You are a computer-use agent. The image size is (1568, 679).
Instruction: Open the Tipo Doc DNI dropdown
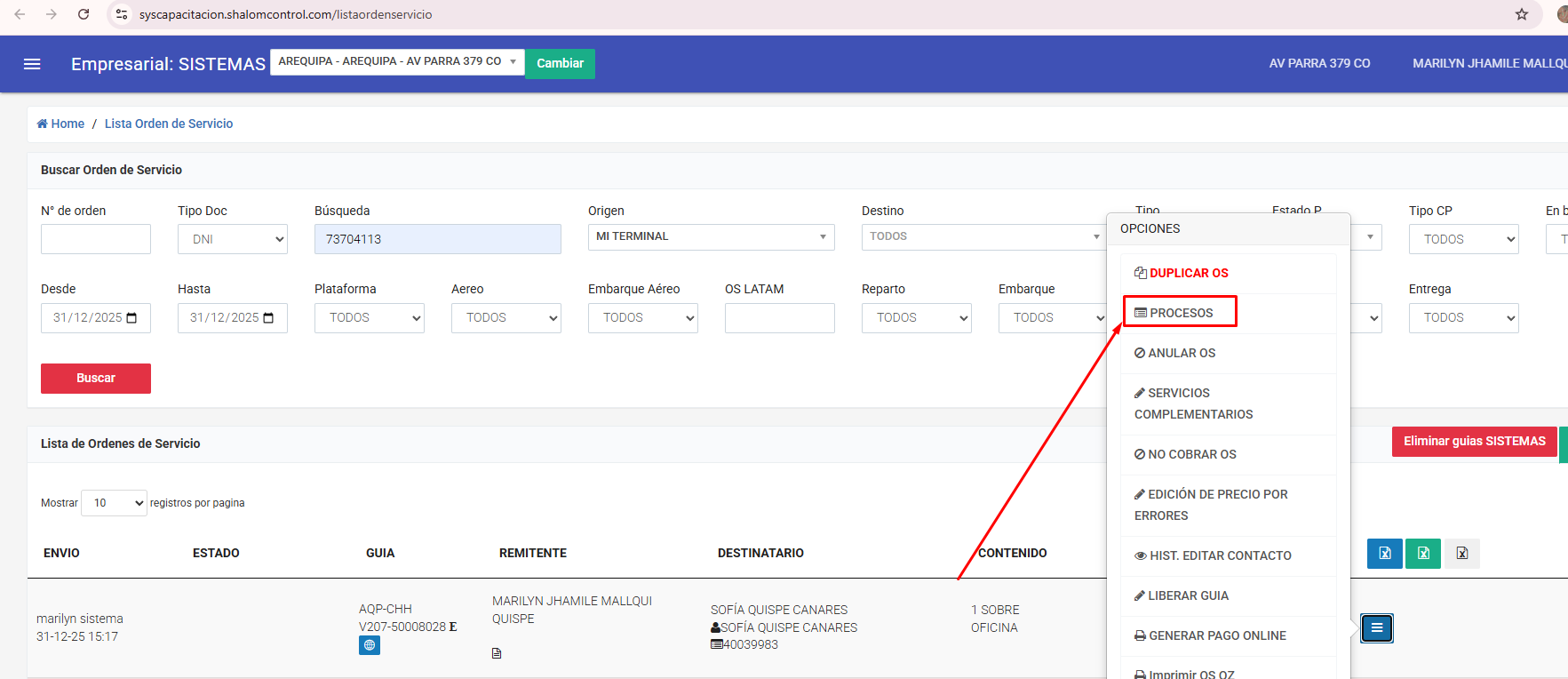coord(233,239)
